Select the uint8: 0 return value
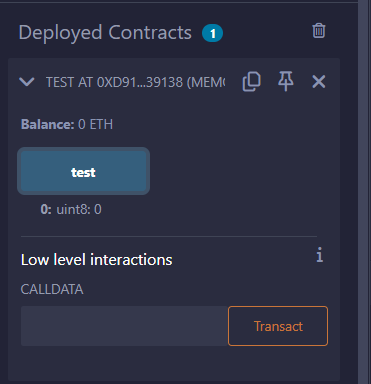The image size is (371, 384). (x=79, y=209)
